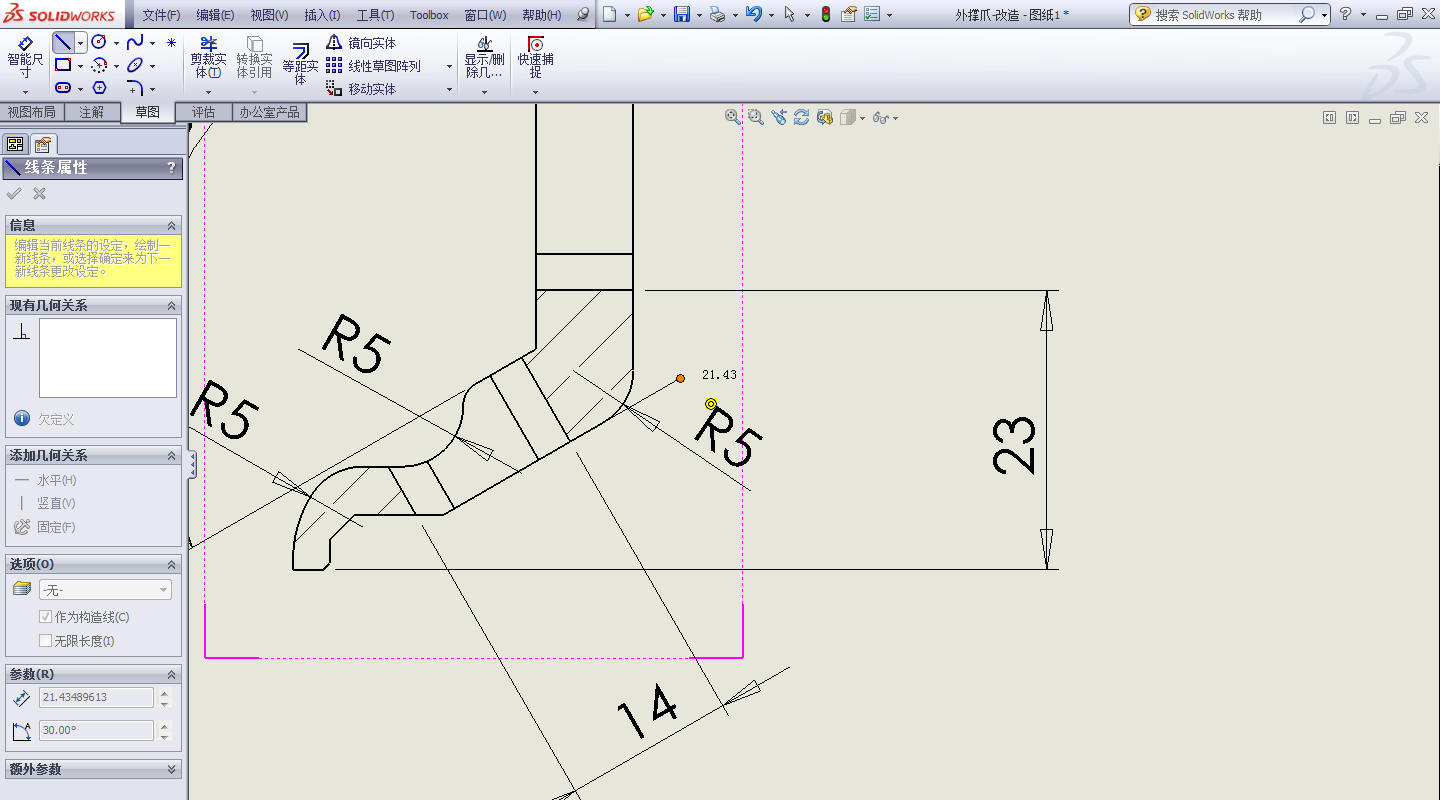Click the Rotate view icon
This screenshot has height=800, width=1440.
801,117
